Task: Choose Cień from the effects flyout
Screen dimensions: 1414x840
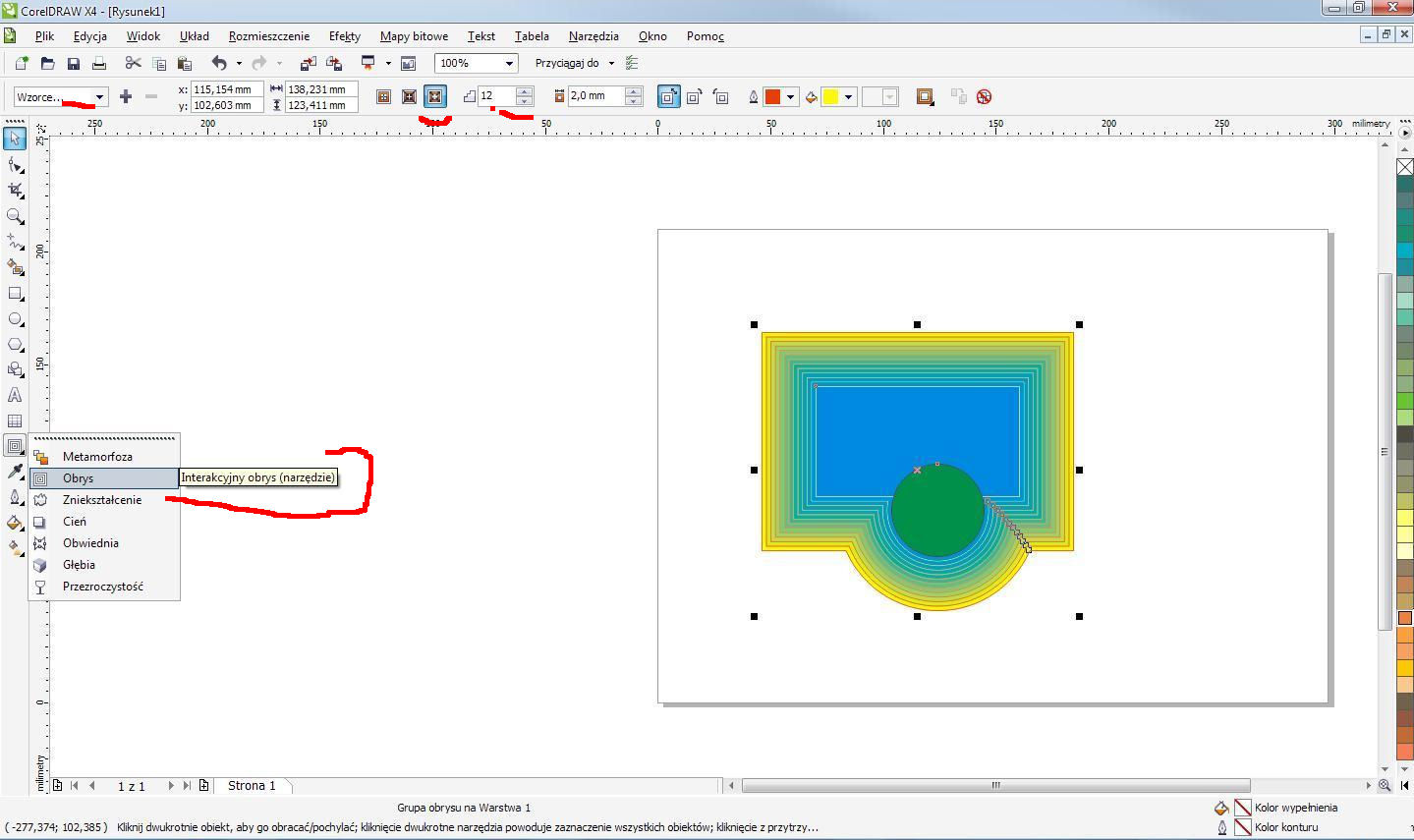Action: pos(75,522)
